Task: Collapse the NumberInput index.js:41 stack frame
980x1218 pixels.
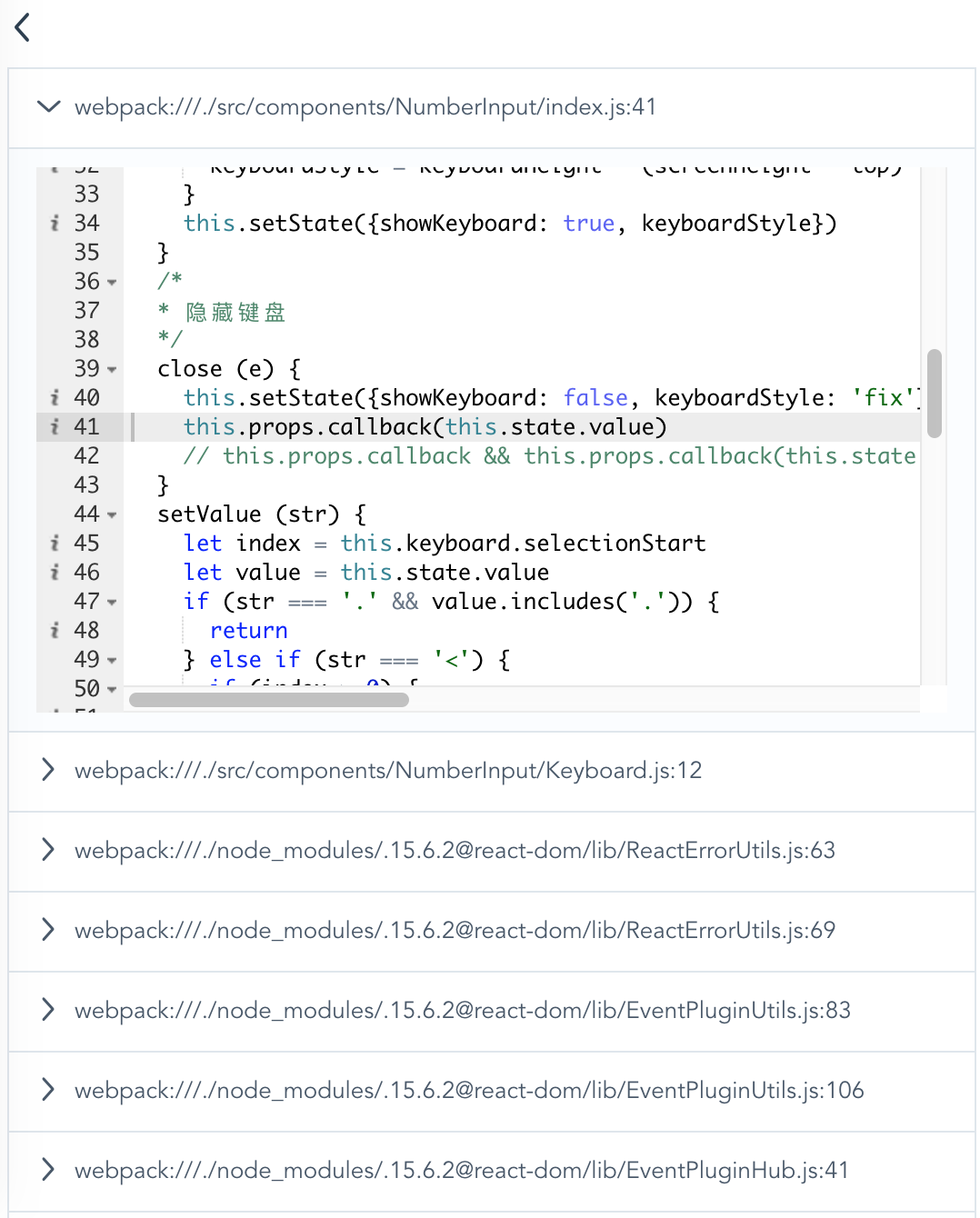Action: point(48,106)
